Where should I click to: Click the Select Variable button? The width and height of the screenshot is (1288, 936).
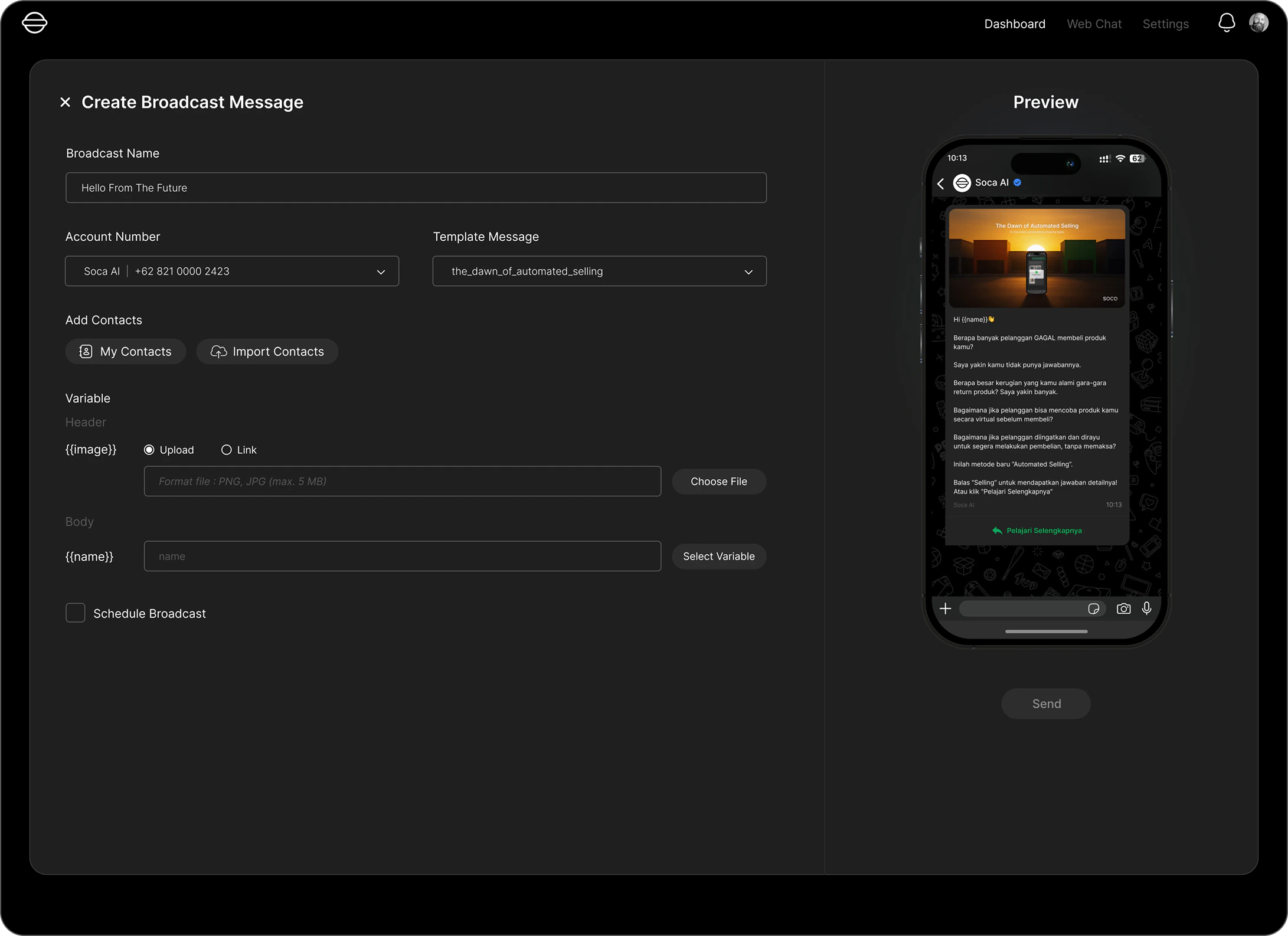click(x=718, y=557)
